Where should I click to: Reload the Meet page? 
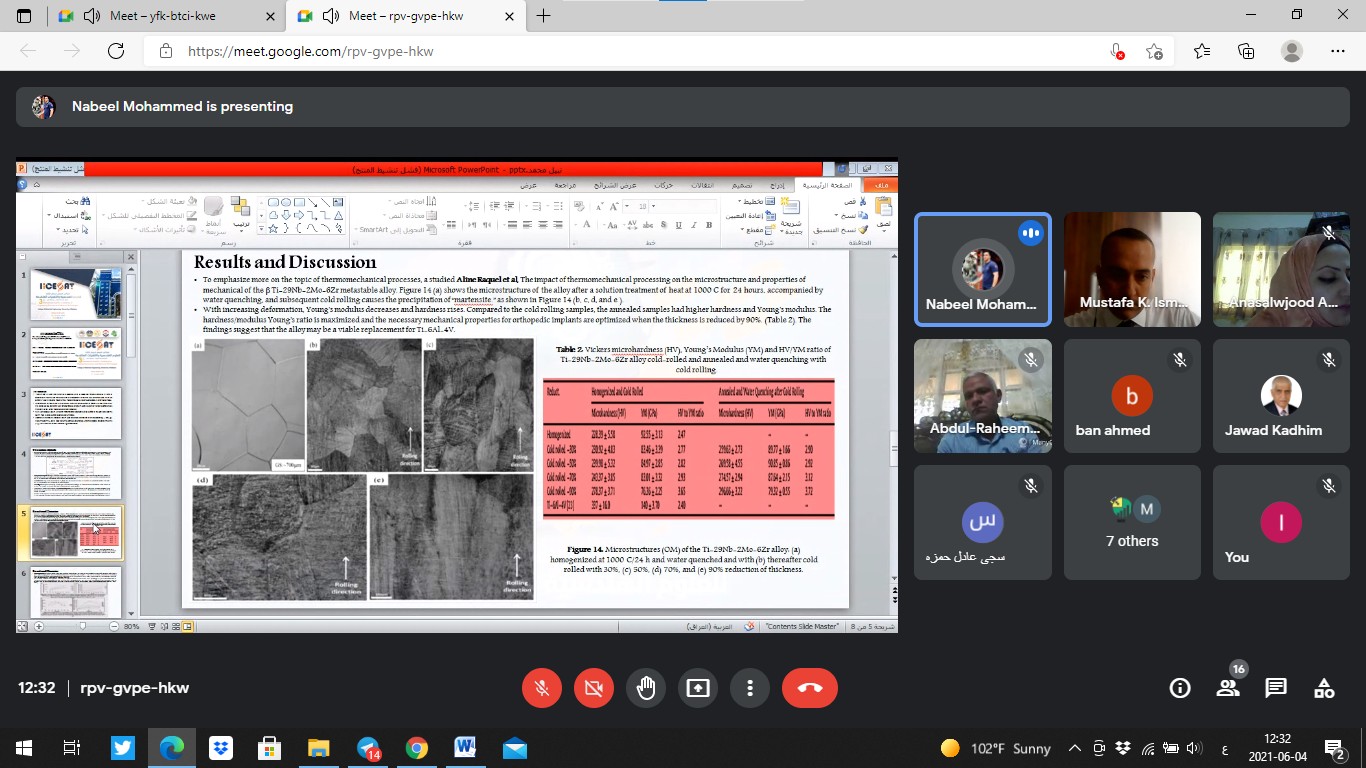click(116, 51)
